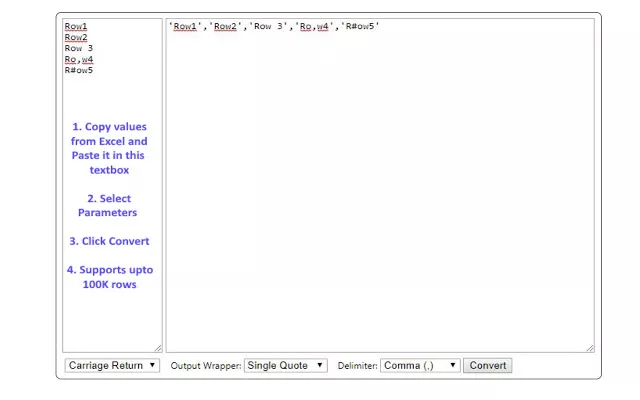Click the '2. Select Parameters' instruction text

click(x=109, y=205)
